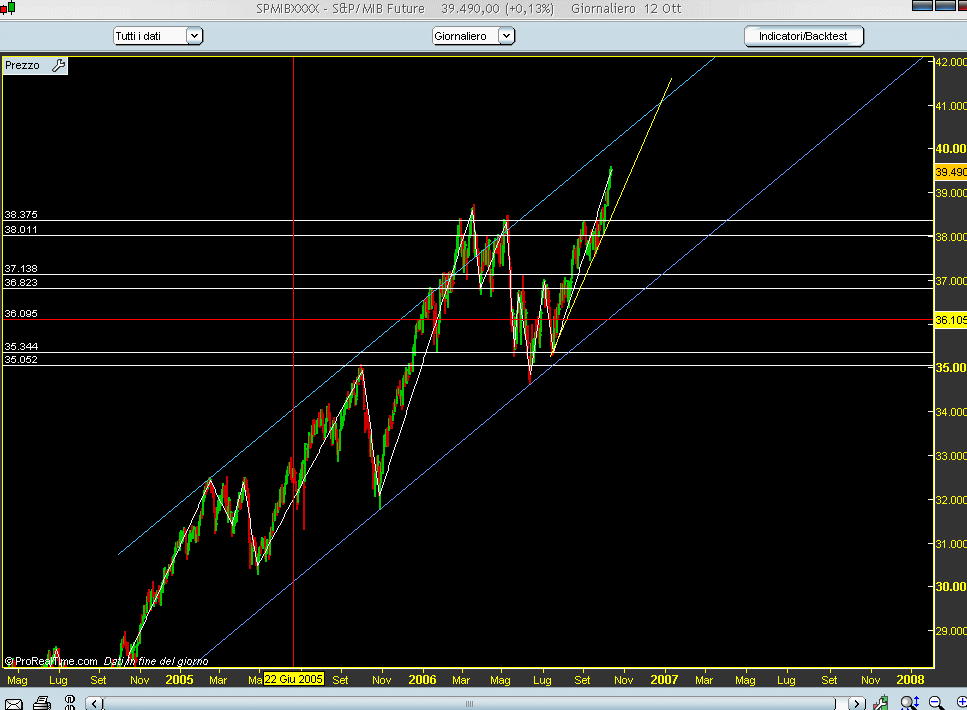Viewport: 967px width, 710px height.
Task: Open price settings via the Prezzo wrench
Action: pyautogui.click(x=59, y=65)
